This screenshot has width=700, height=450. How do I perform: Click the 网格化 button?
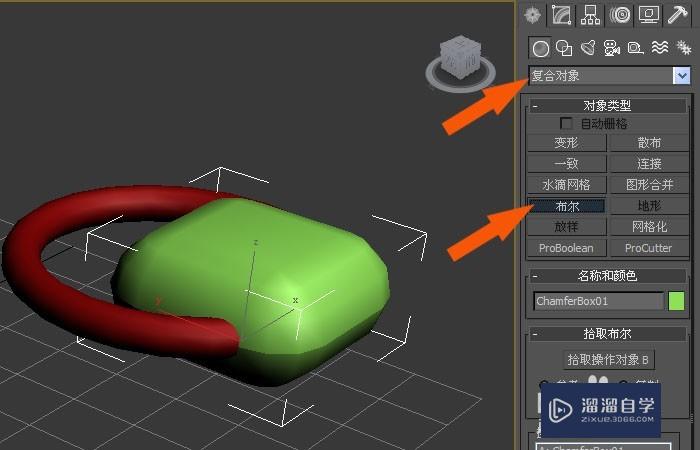coord(649,227)
